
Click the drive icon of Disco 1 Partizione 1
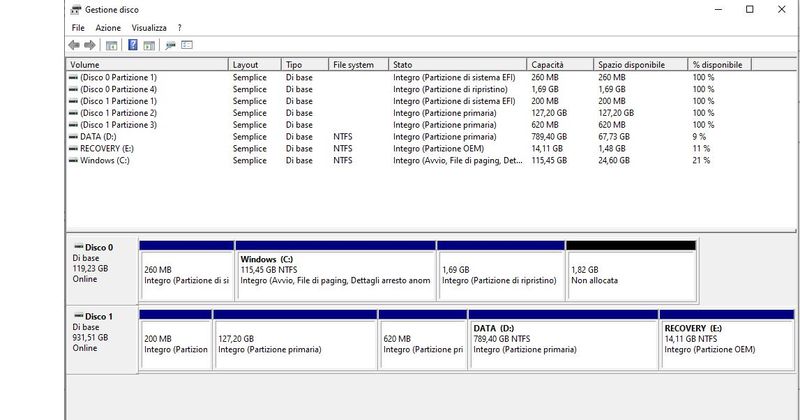[x=73, y=101]
